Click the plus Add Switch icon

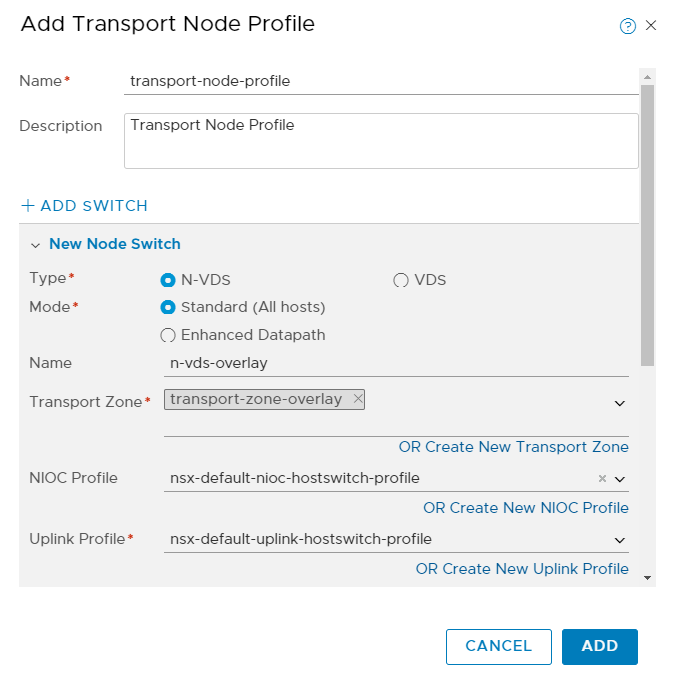(27, 206)
